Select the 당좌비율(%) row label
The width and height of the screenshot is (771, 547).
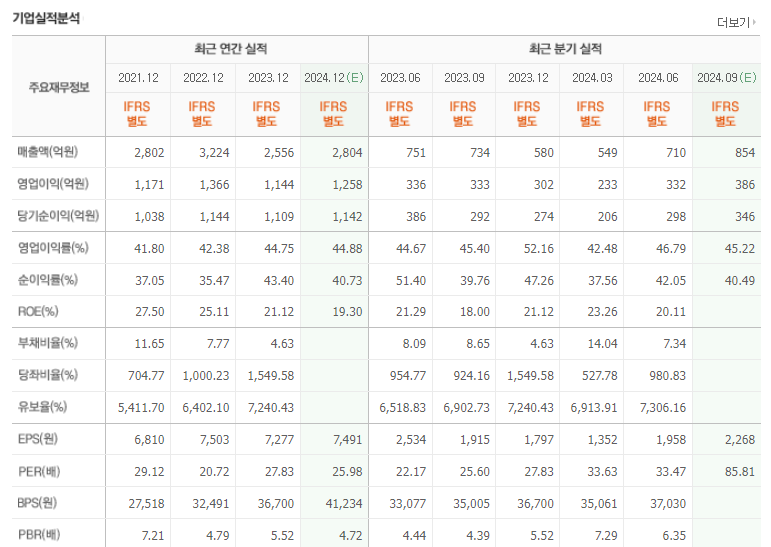click(x=48, y=375)
